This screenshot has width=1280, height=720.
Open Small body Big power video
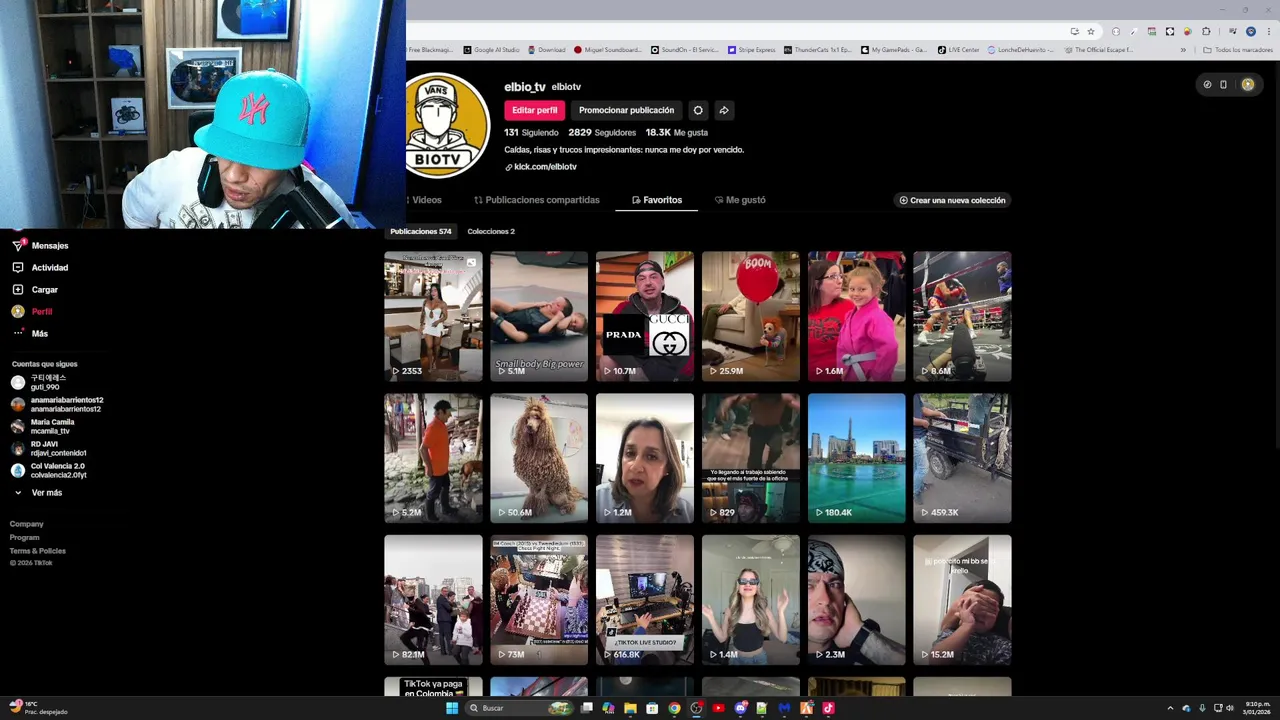click(539, 316)
